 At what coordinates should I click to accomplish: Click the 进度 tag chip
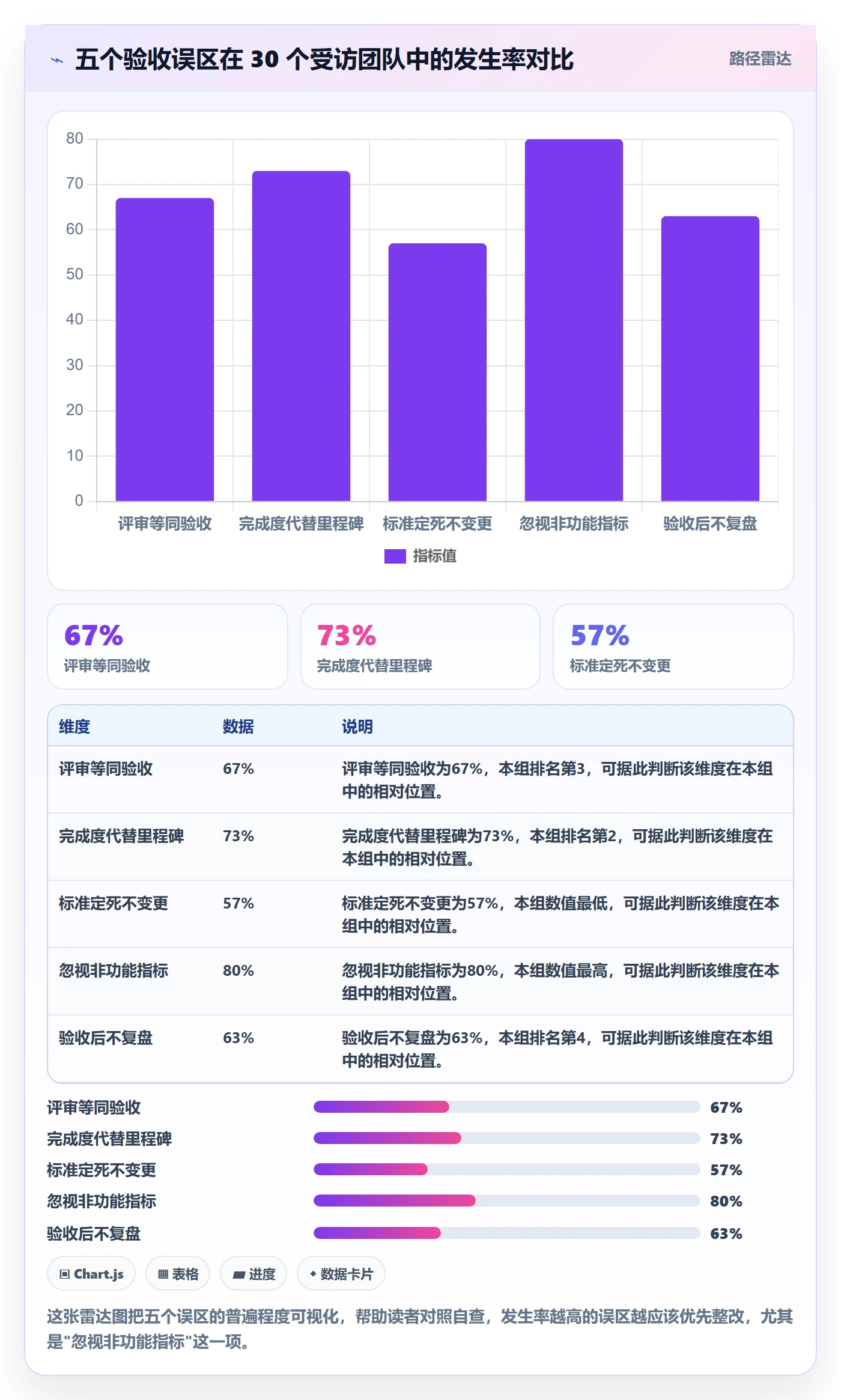click(254, 1274)
